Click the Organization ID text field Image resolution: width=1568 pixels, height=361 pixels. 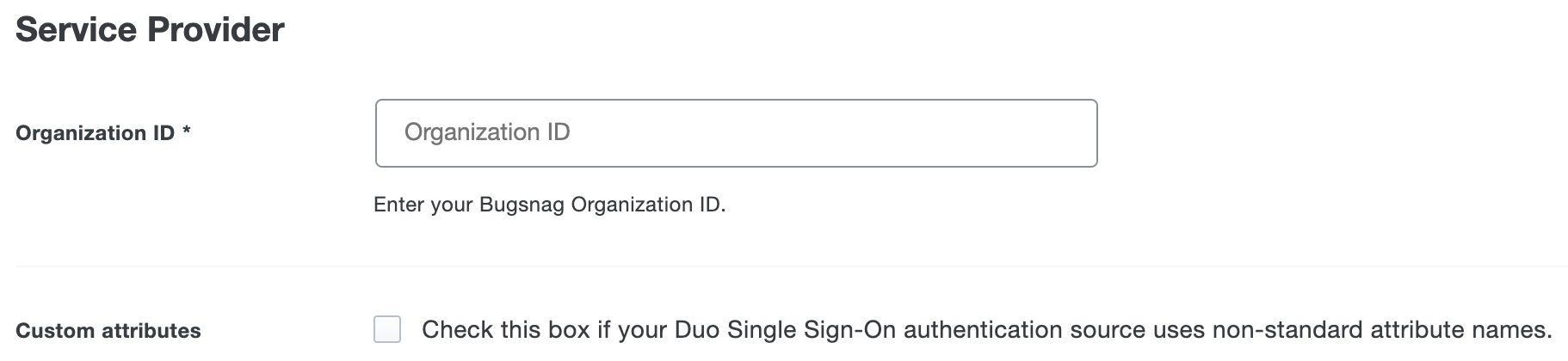(736, 133)
